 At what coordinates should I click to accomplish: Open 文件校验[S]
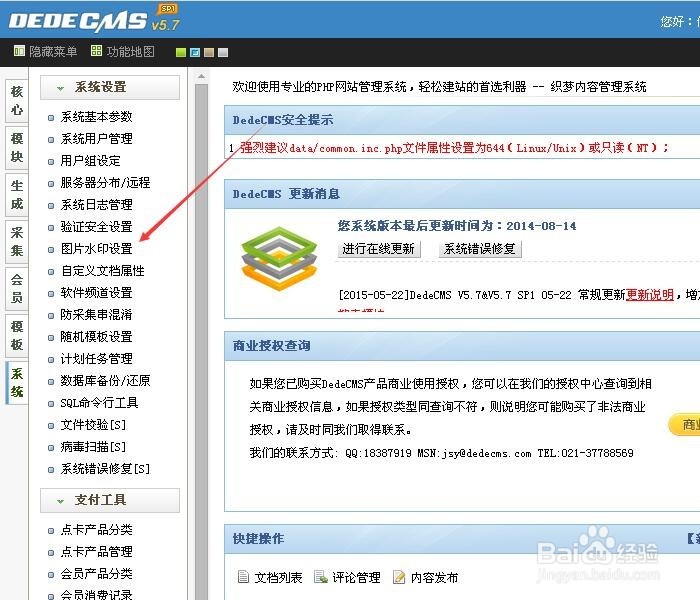[93, 425]
